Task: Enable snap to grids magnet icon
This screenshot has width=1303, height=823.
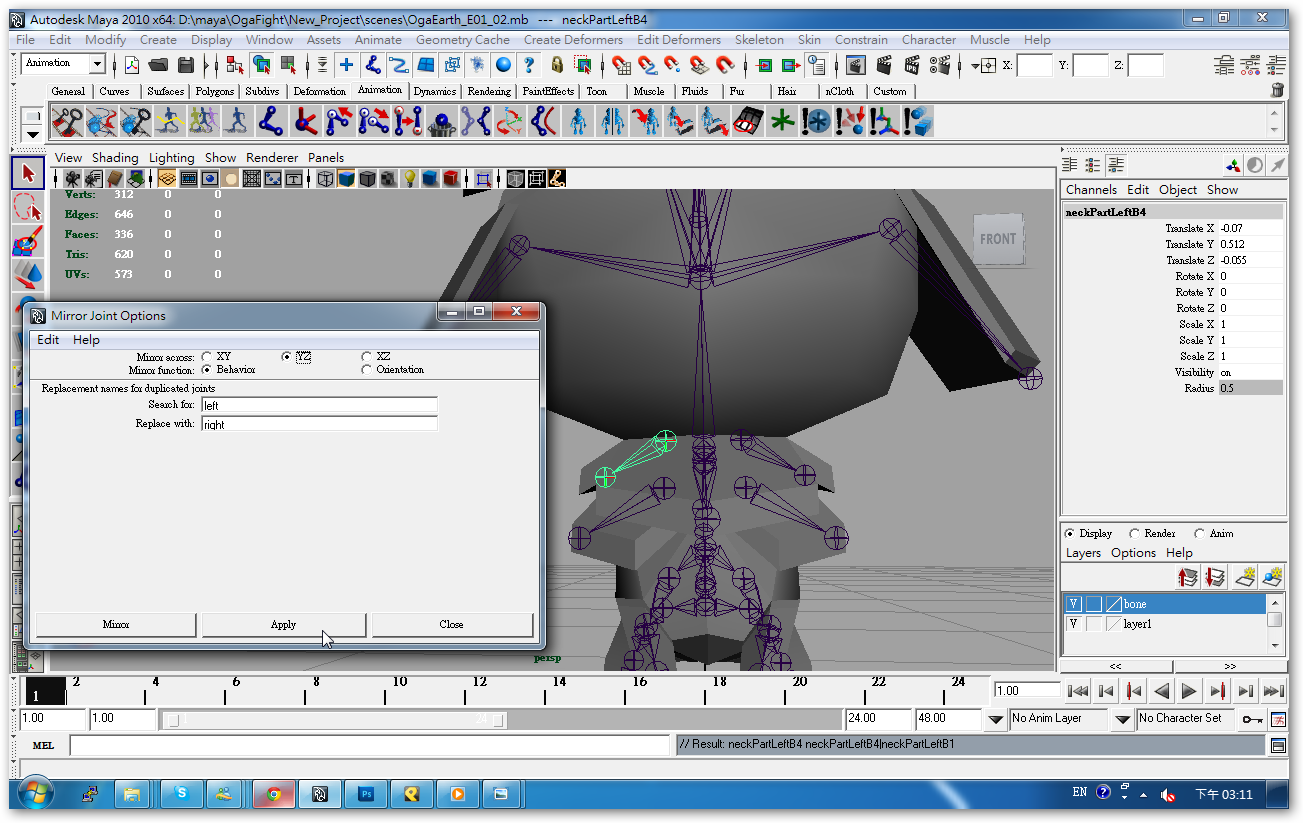Action: click(x=622, y=65)
